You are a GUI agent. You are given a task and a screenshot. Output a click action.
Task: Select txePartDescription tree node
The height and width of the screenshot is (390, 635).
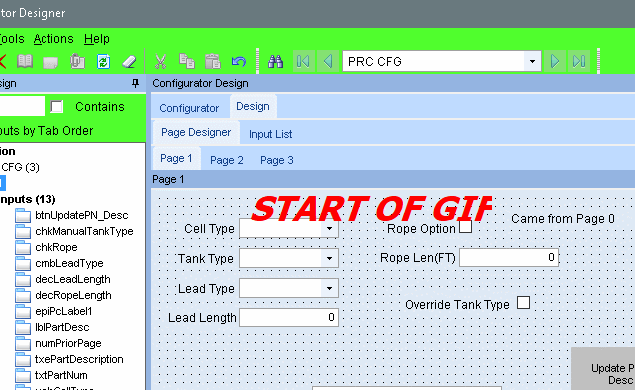79,359
